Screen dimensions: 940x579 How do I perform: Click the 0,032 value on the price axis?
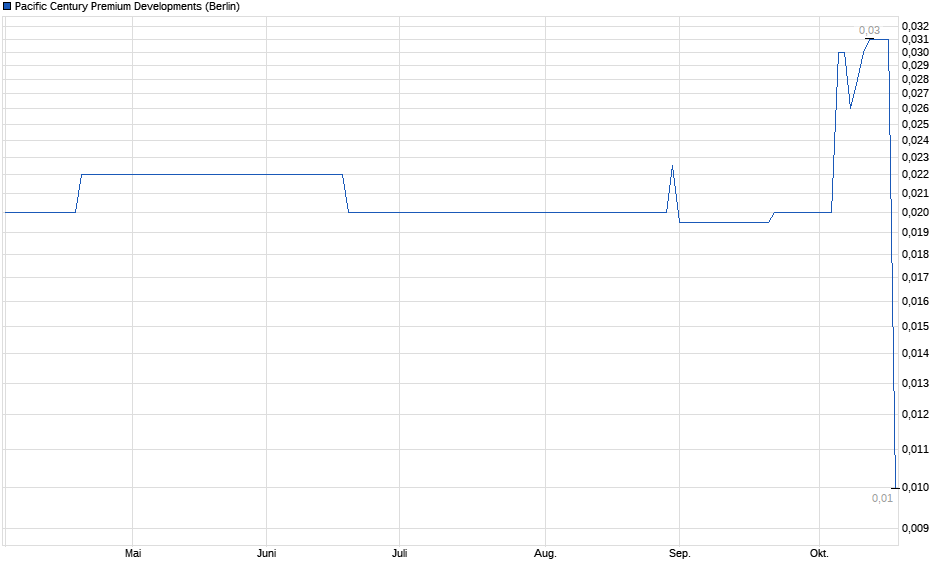[x=915, y=26]
